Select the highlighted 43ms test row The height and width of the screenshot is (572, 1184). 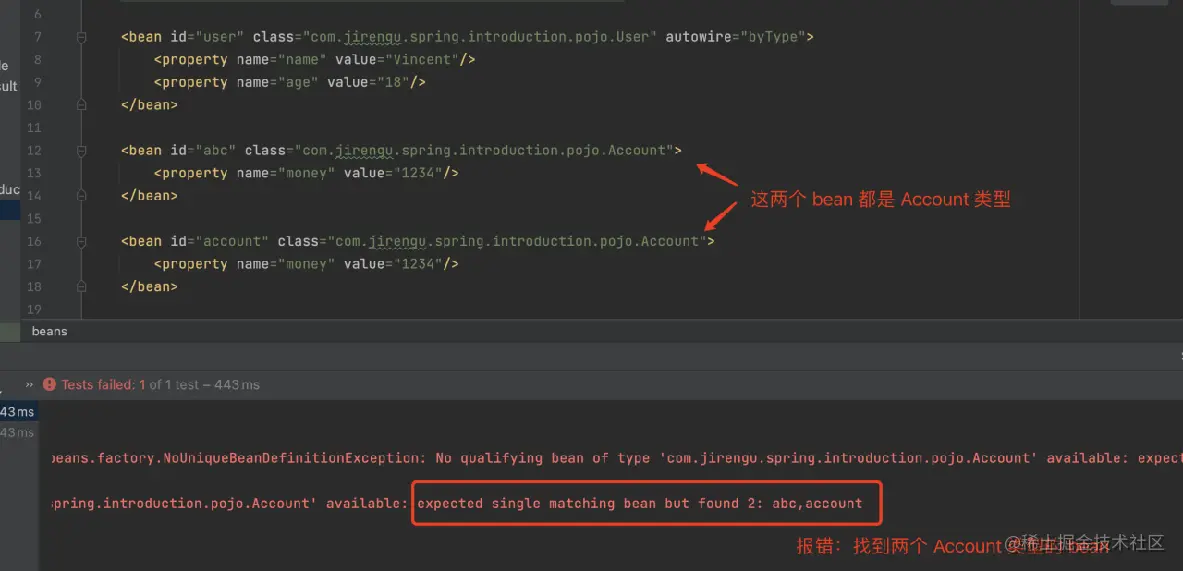coord(18,411)
